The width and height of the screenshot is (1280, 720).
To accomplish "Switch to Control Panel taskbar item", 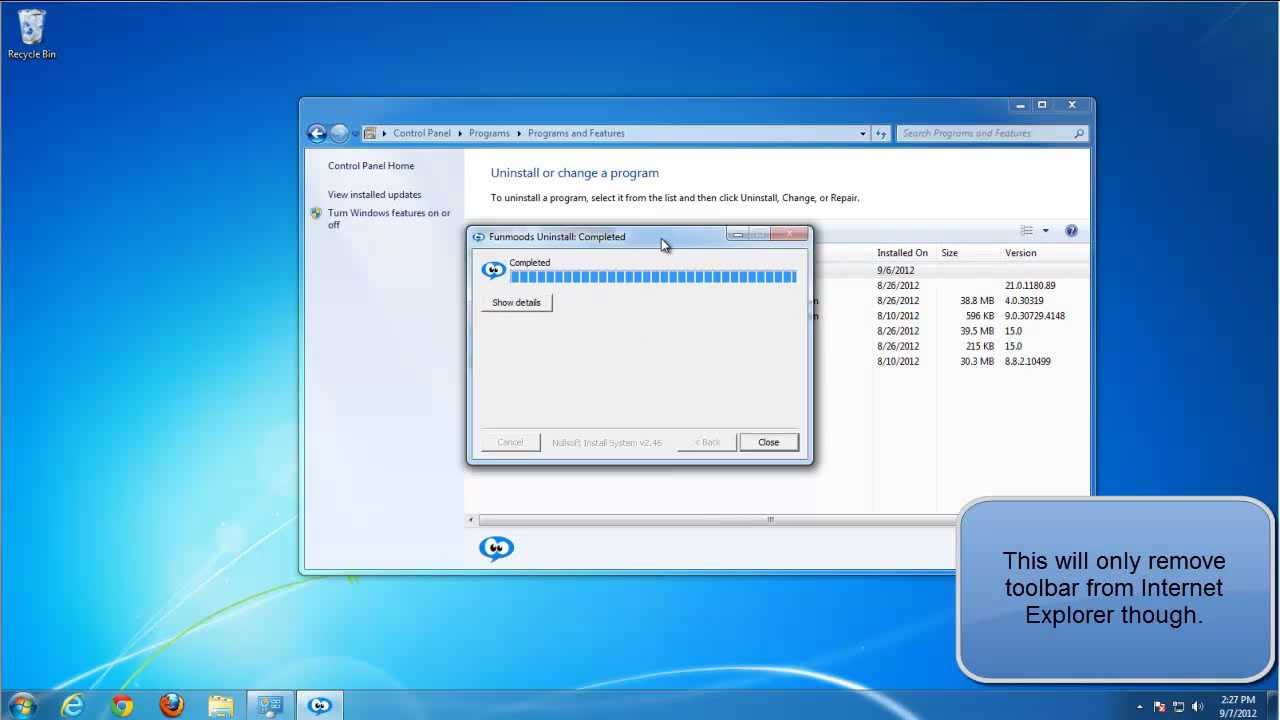I will point(270,706).
